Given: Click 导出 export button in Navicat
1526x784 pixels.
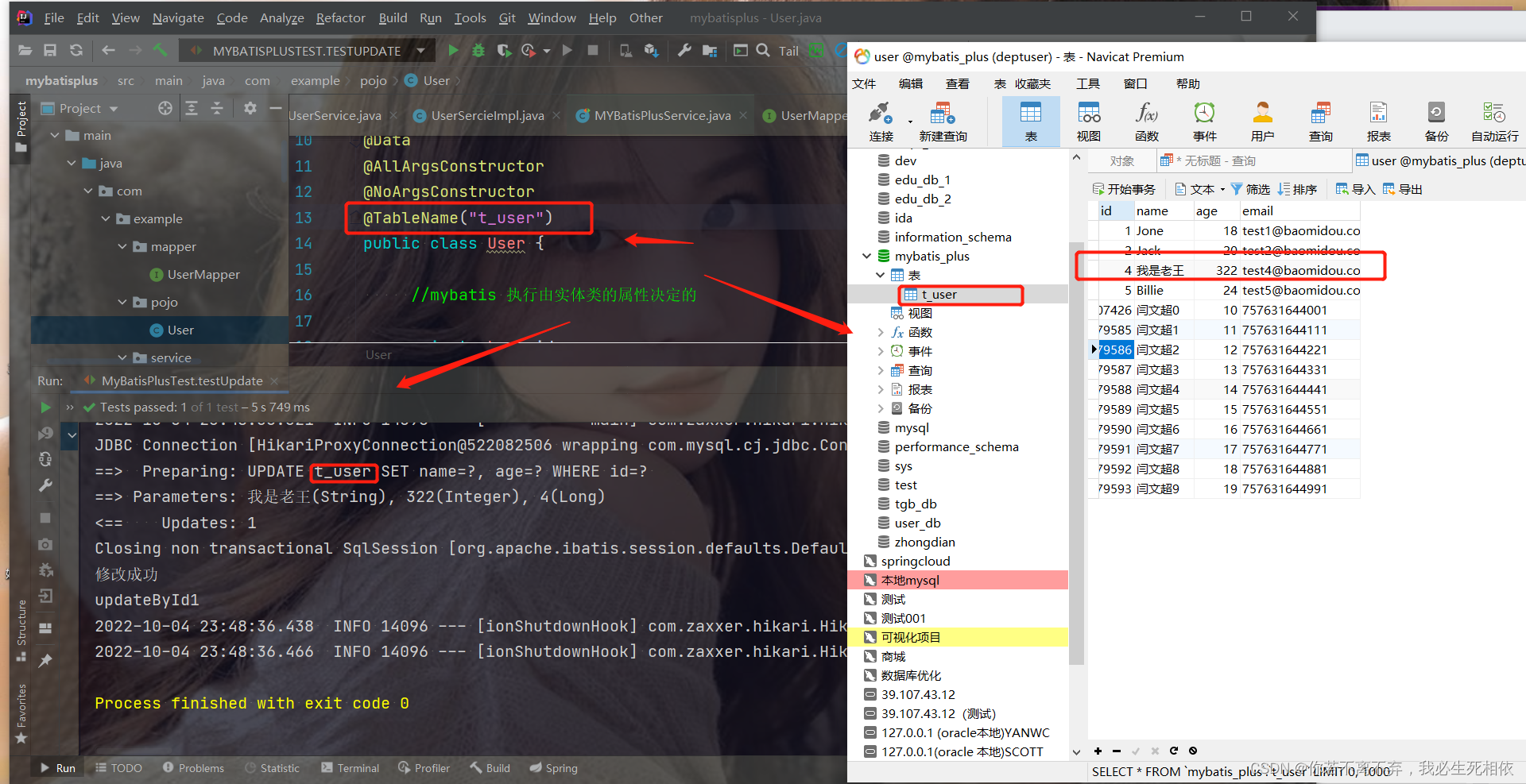Looking at the screenshot, I should tap(1402, 189).
